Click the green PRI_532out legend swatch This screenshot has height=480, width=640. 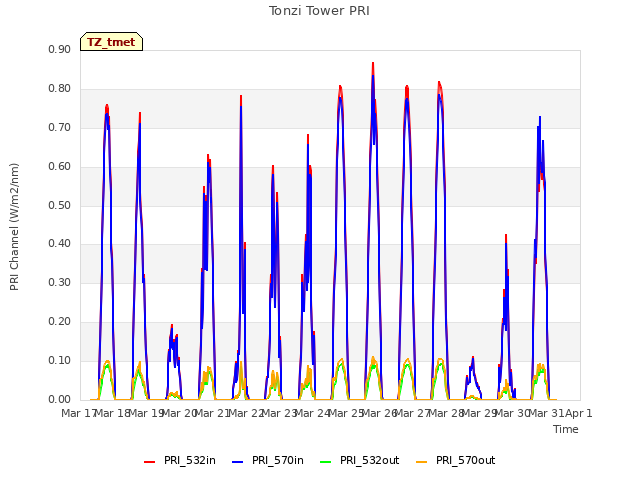tap(326, 462)
